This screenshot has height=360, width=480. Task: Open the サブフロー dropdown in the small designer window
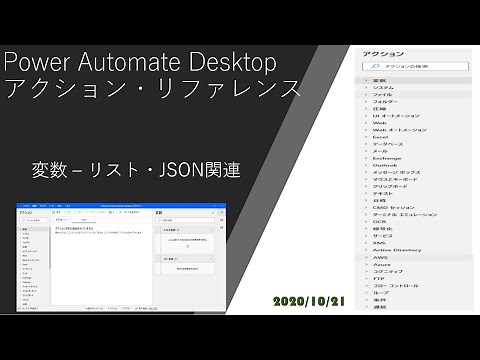[61, 220]
